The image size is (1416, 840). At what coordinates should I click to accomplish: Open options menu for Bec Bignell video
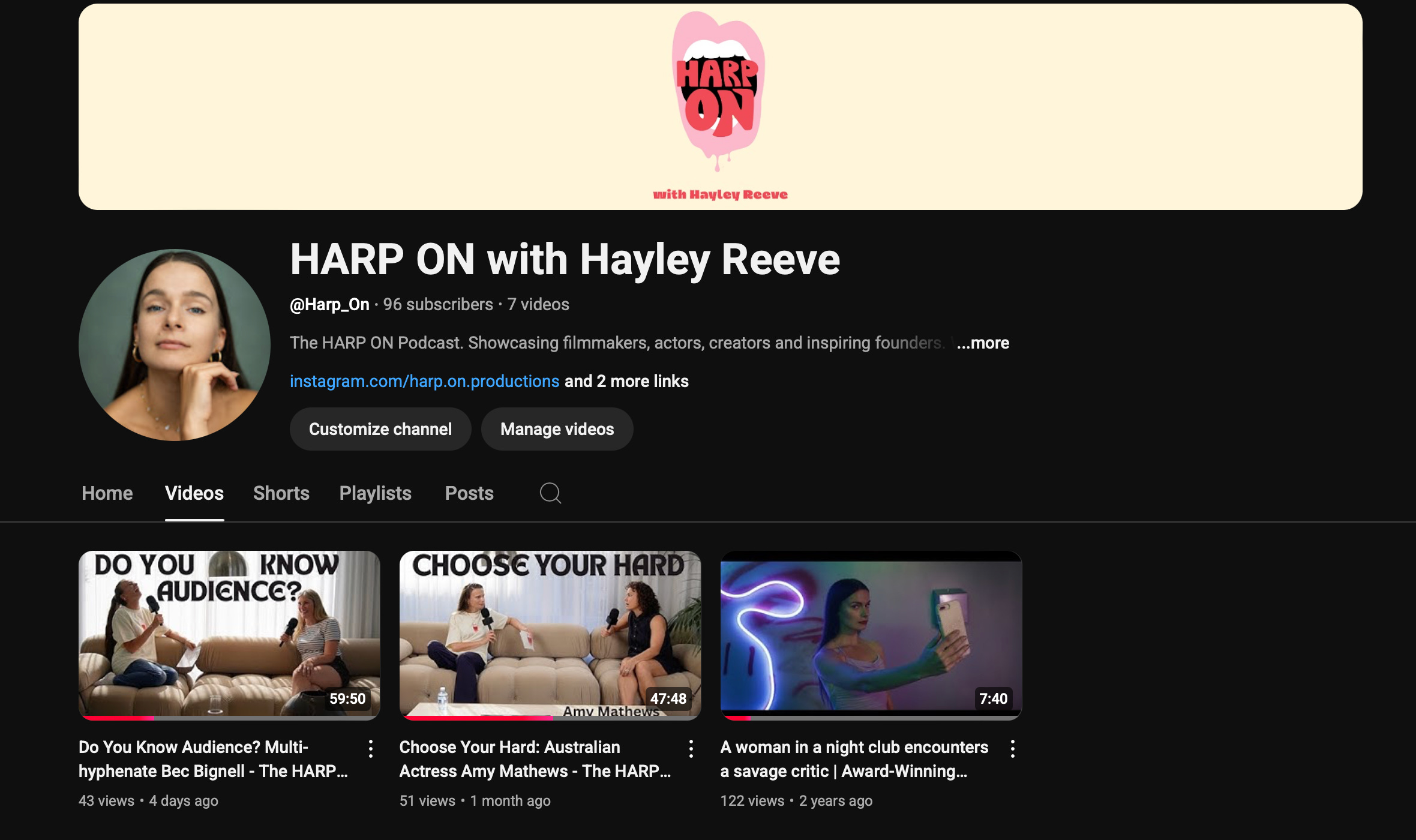[371, 748]
